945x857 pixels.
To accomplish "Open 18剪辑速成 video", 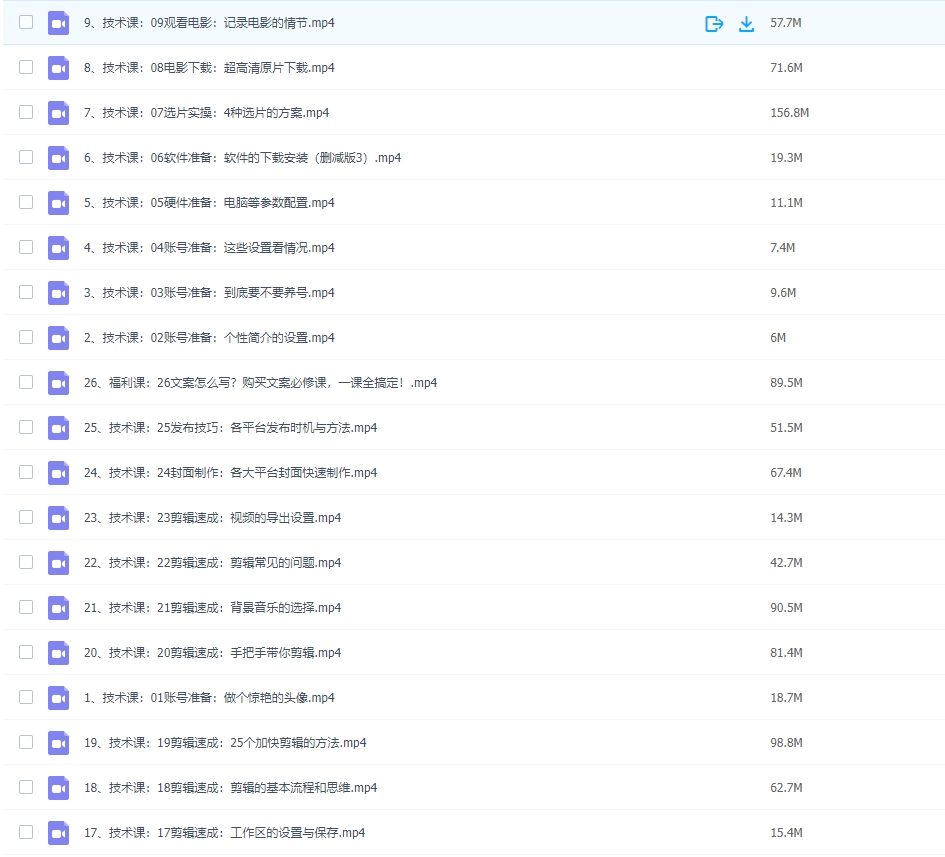I will [230, 787].
